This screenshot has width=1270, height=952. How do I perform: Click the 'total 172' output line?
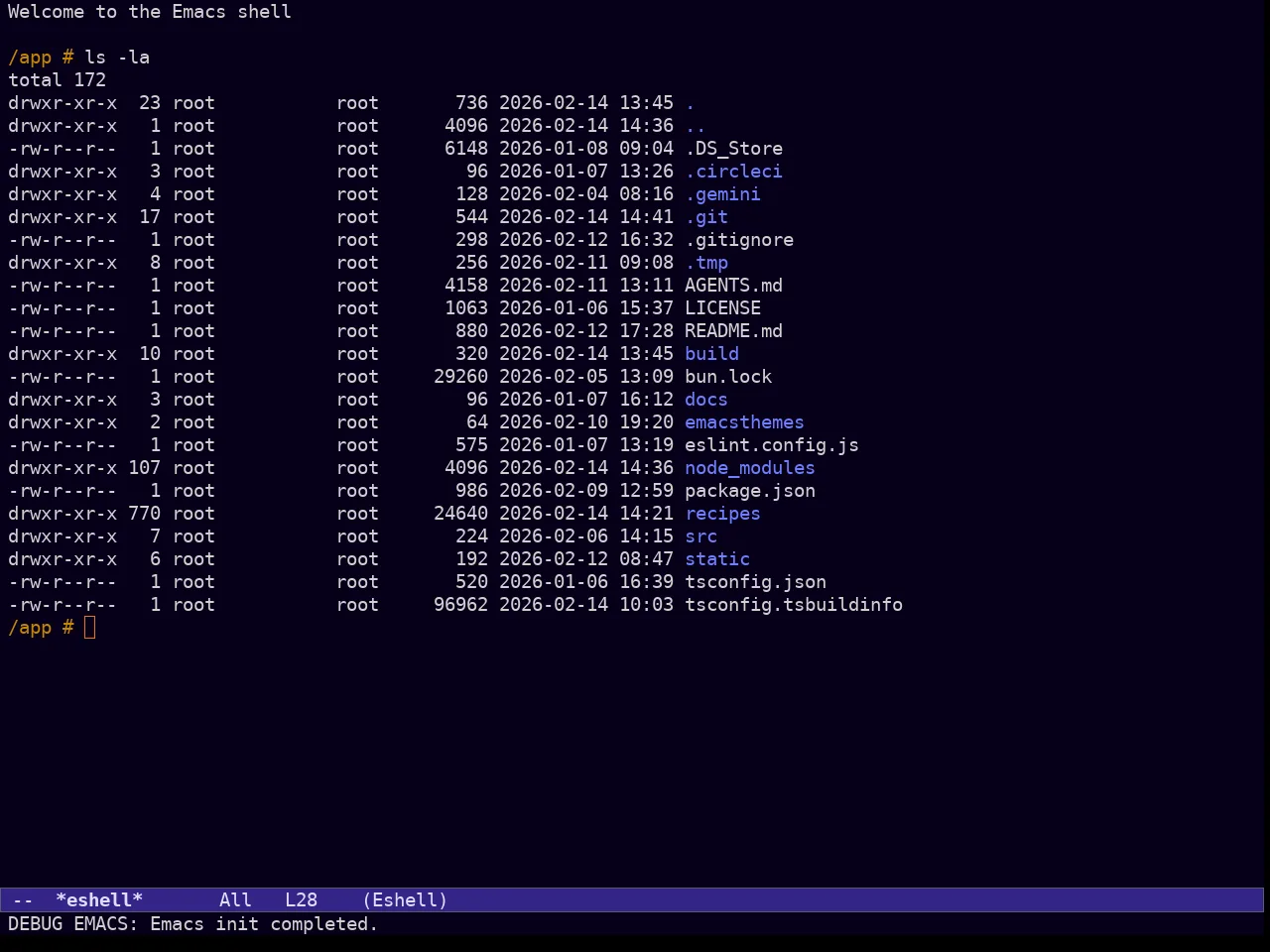click(x=57, y=80)
